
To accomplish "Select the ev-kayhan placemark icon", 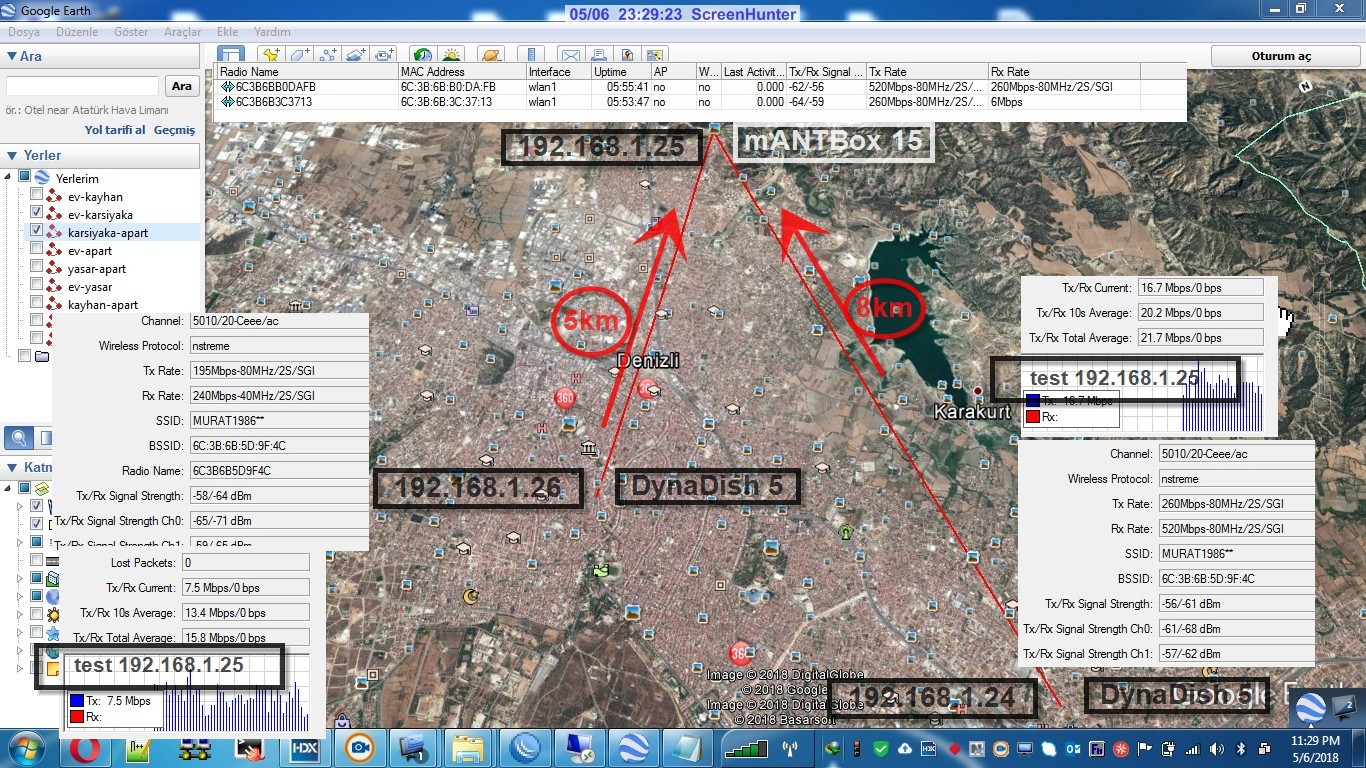I will pos(54,196).
